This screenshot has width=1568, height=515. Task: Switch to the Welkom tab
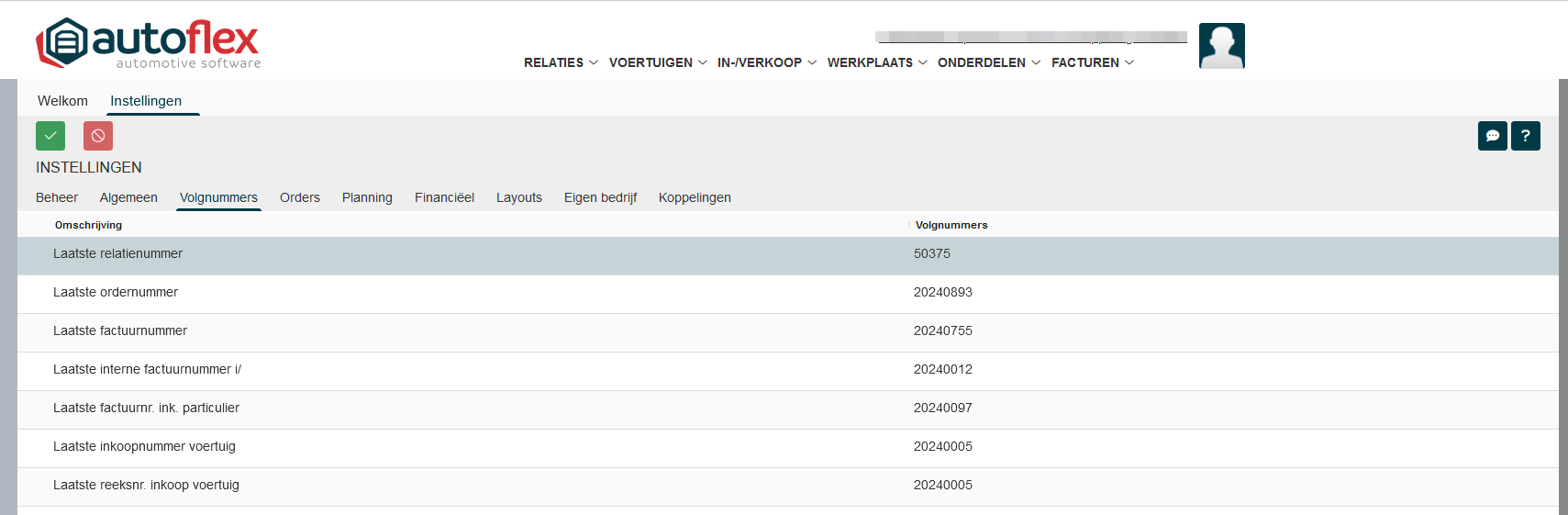[62, 101]
